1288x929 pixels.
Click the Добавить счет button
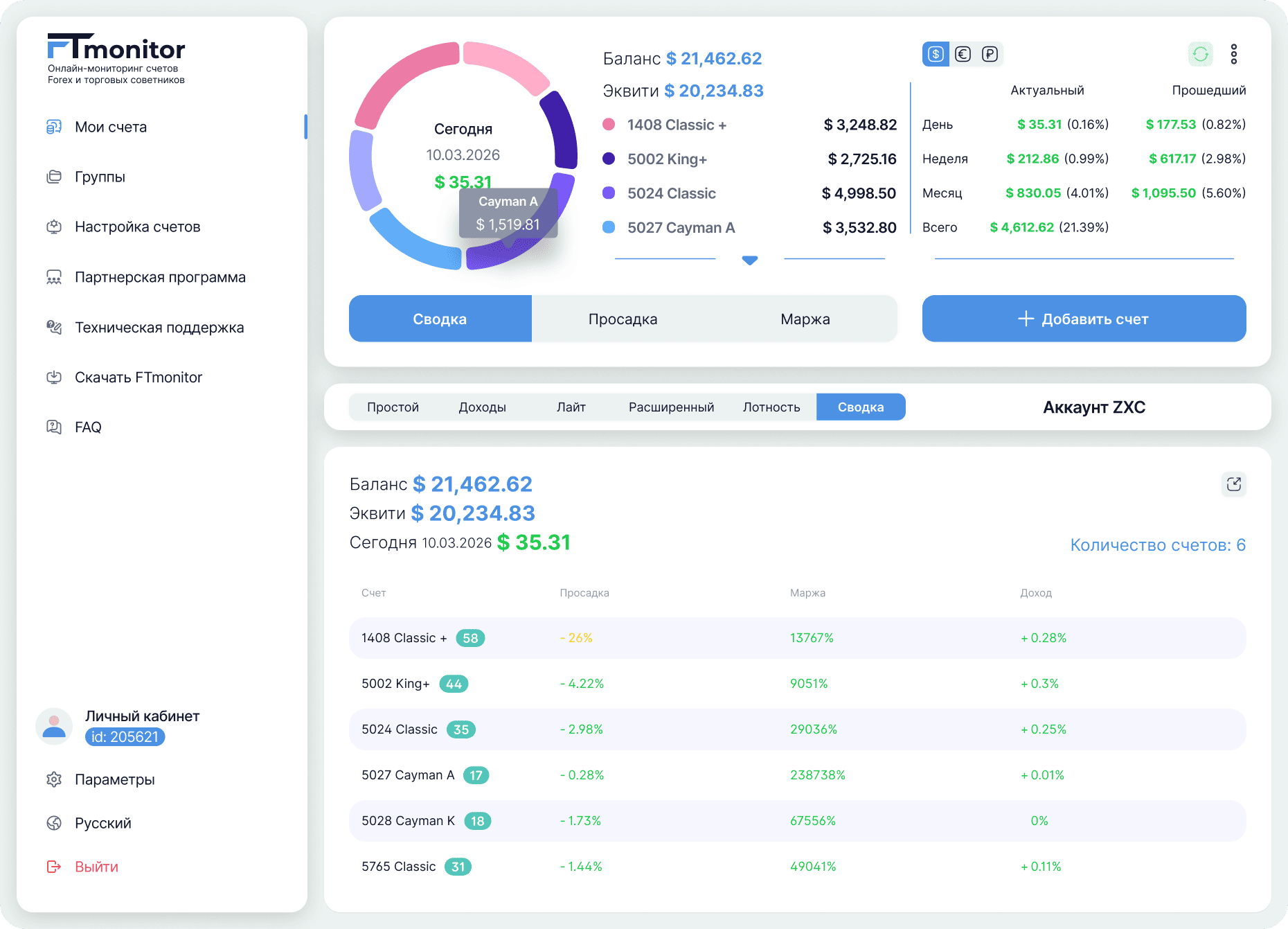point(1084,319)
